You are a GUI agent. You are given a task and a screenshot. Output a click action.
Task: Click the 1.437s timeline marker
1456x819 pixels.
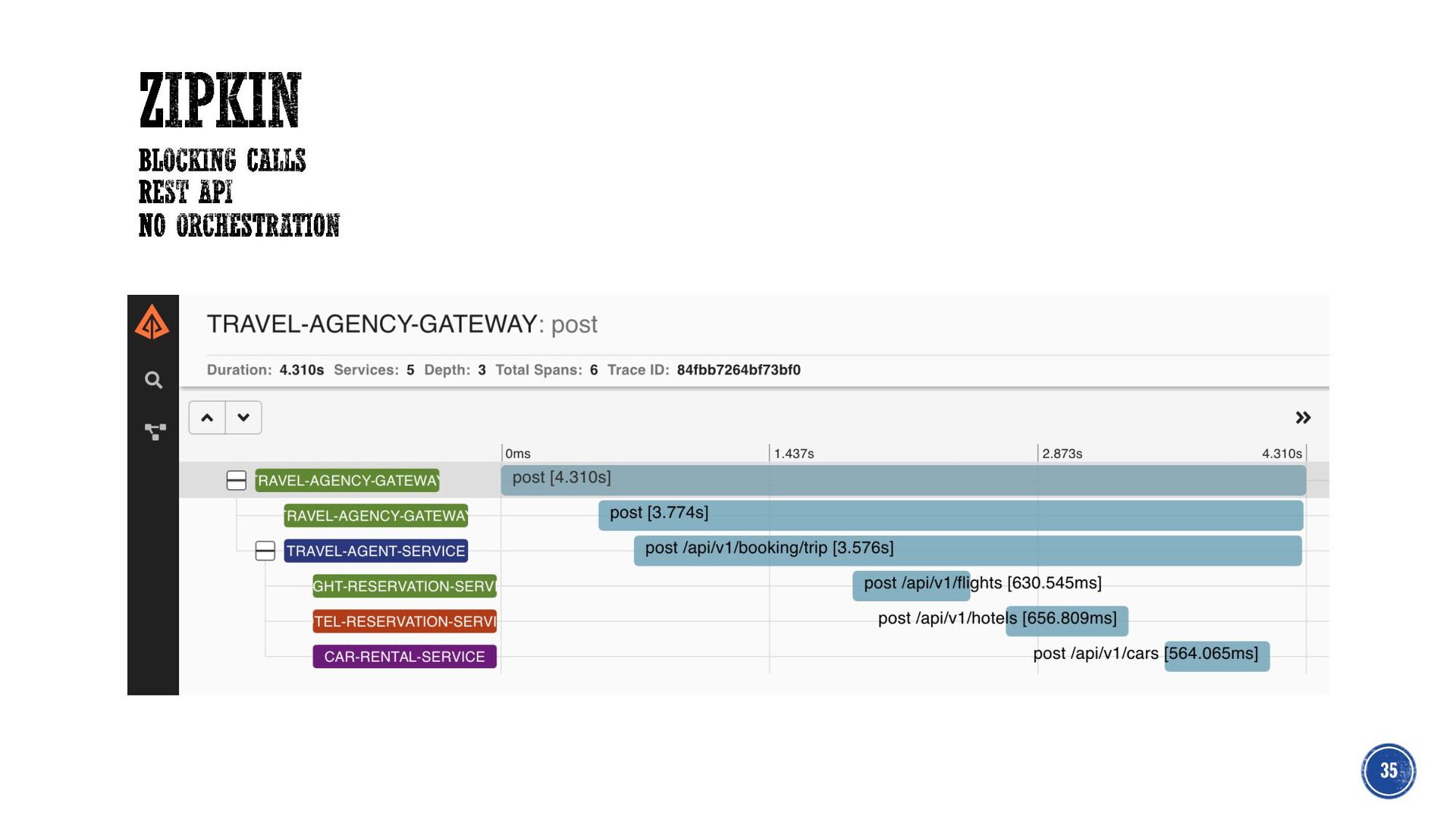[794, 453]
